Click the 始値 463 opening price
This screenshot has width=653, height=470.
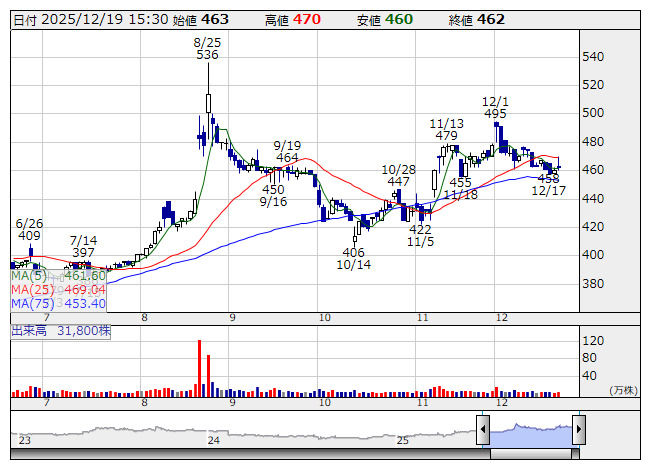pos(201,20)
